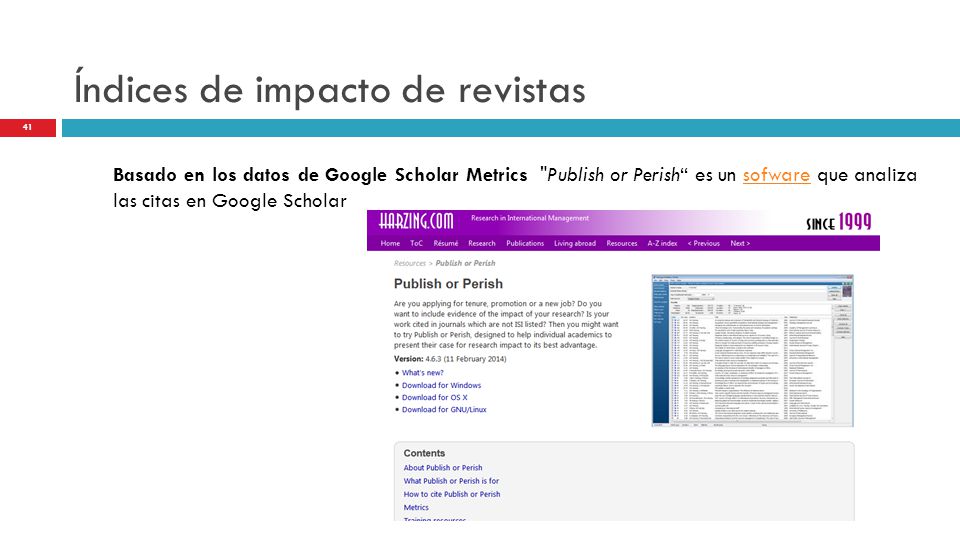Image resolution: width=960 pixels, height=540 pixels.
Task: Open the Publish or Perish screenshot thumbnail
Action: 752,350
